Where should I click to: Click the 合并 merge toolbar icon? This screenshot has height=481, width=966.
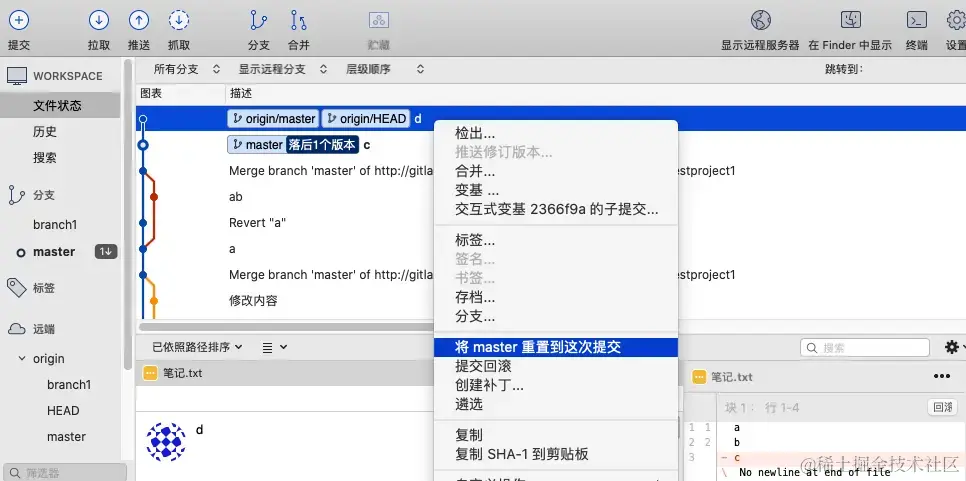[299, 20]
